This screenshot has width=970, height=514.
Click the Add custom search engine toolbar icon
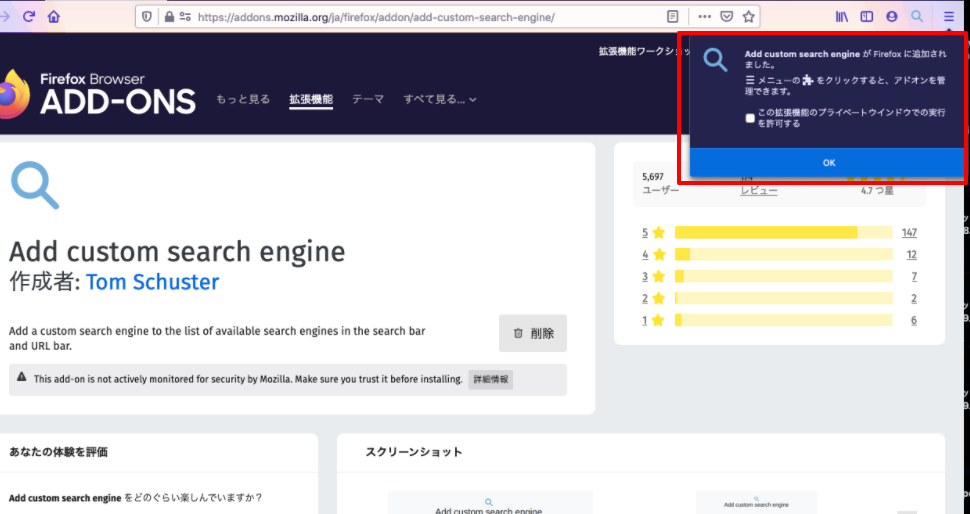[917, 17]
